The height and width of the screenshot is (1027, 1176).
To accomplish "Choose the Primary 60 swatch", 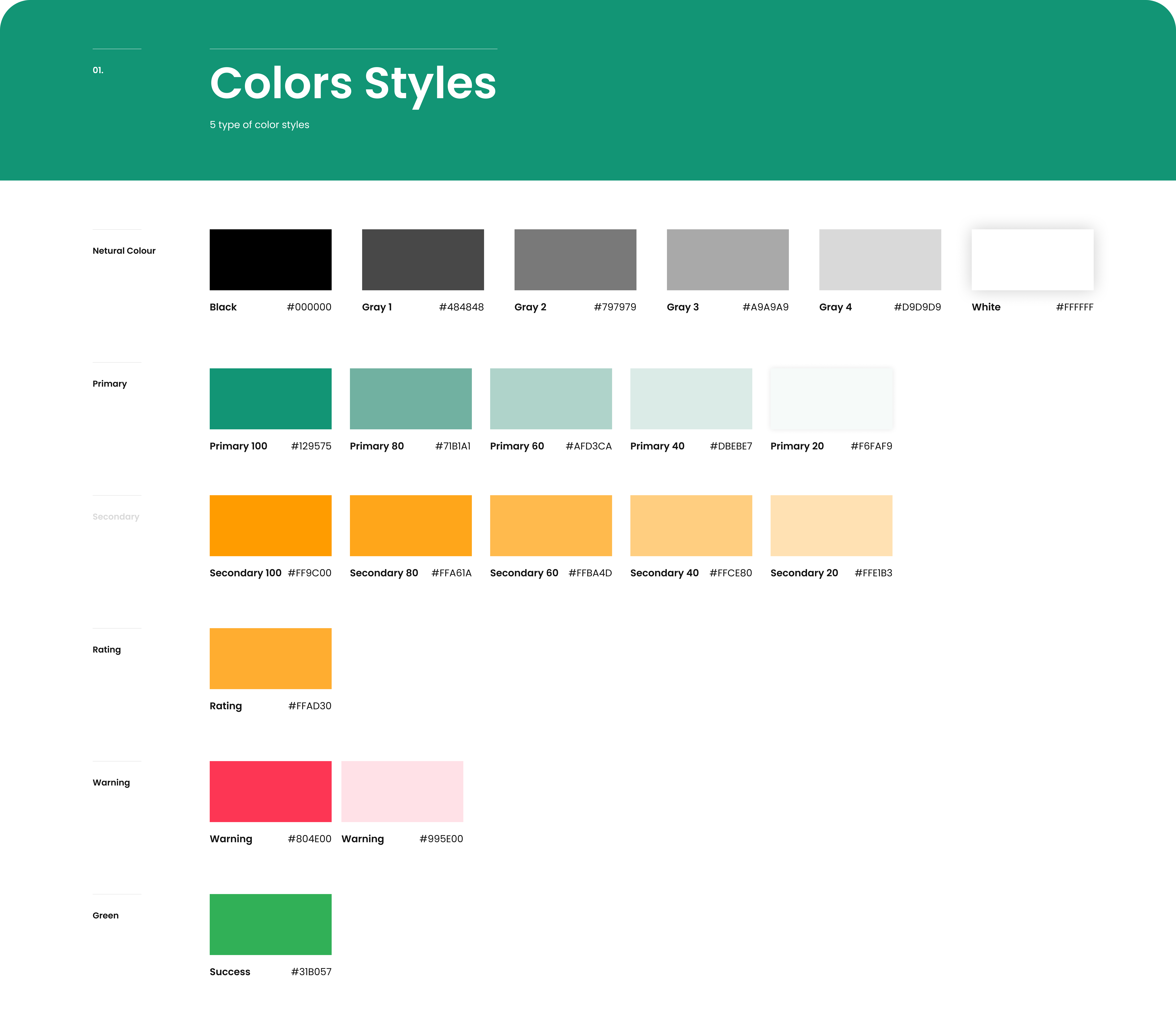I will pyautogui.click(x=551, y=399).
